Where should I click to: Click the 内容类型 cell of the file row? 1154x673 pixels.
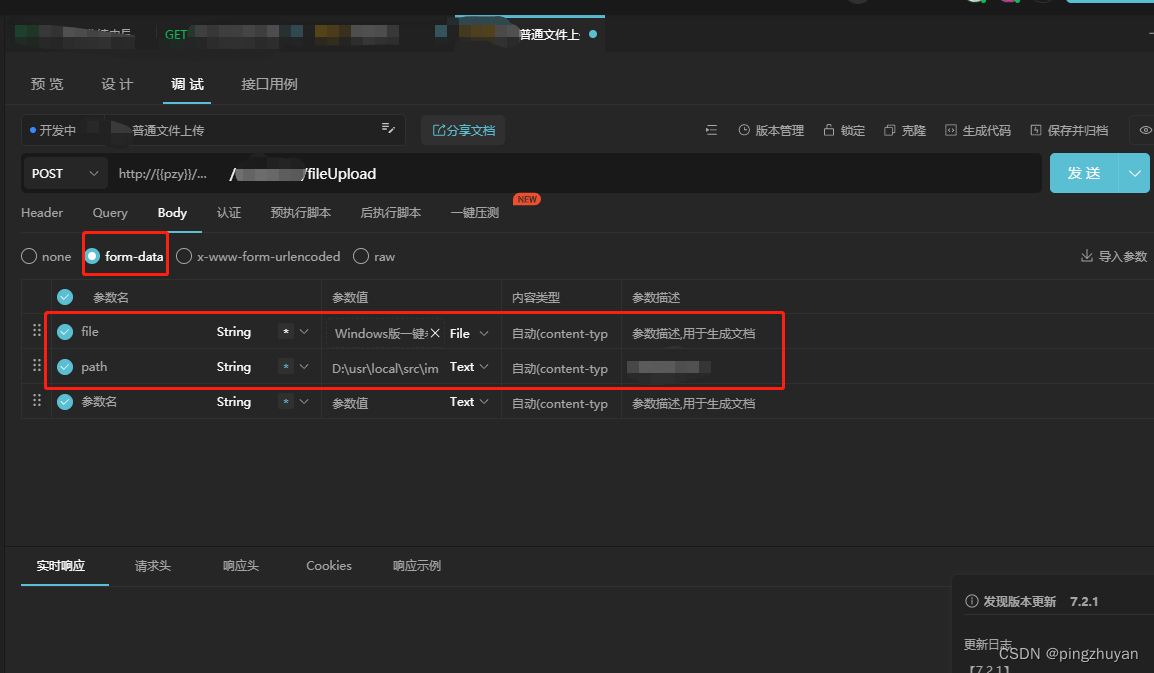[560, 334]
